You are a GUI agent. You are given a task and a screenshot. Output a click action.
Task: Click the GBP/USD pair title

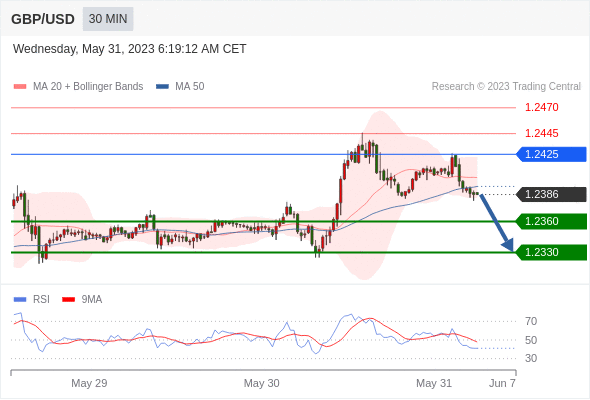[x=43, y=19]
